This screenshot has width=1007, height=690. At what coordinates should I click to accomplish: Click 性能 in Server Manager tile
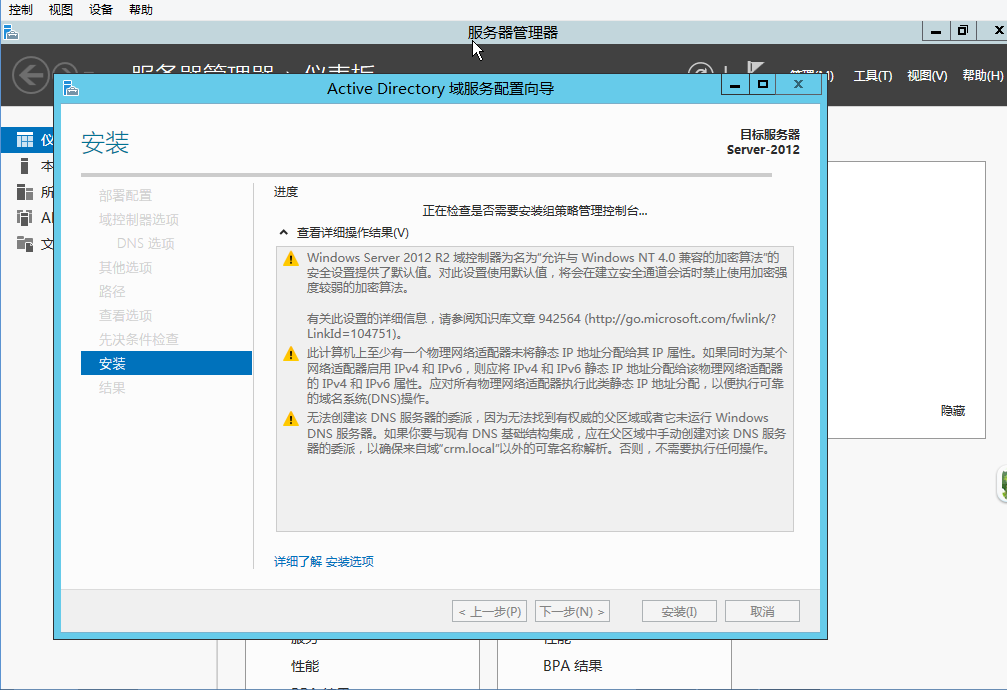[x=305, y=666]
